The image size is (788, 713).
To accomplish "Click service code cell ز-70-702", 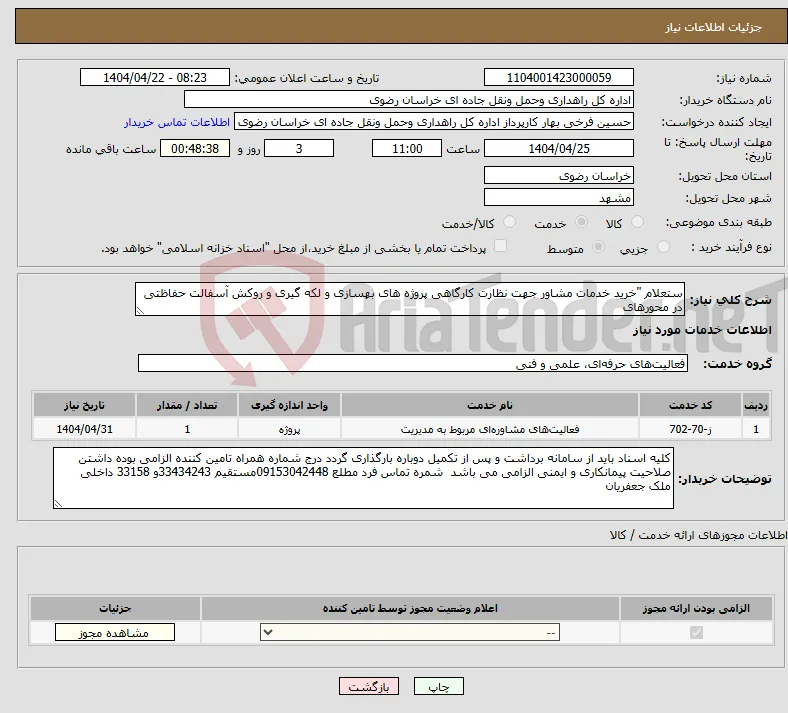I will [x=691, y=429].
